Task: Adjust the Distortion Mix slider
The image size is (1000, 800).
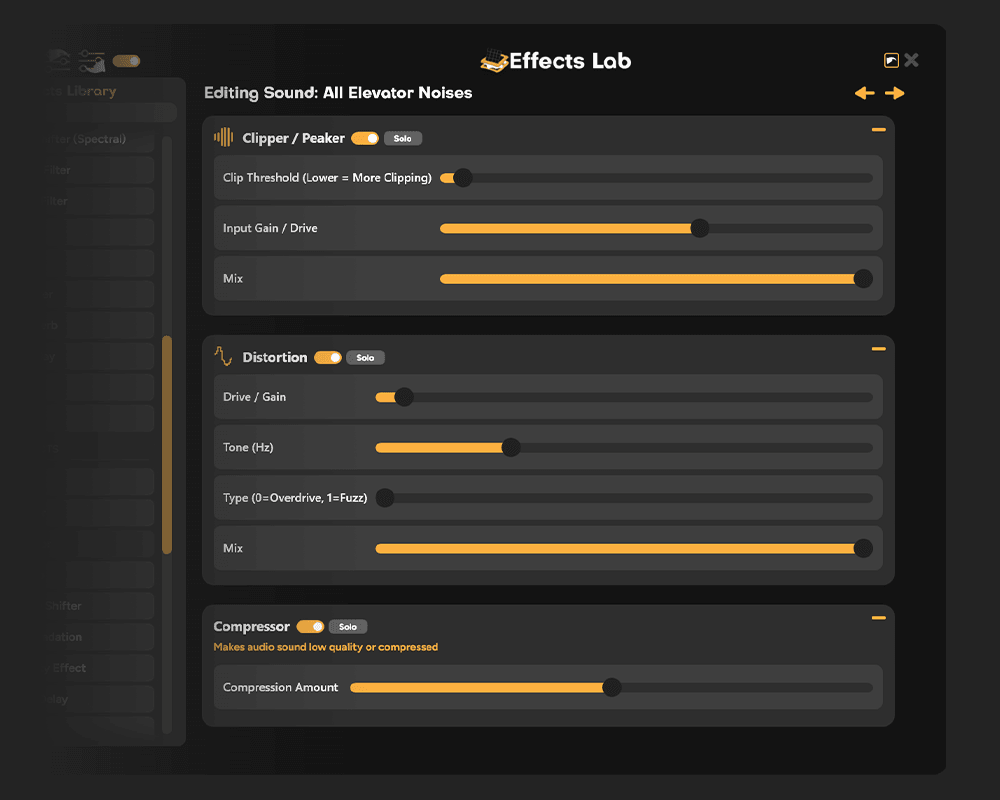Action: click(x=624, y=548)
